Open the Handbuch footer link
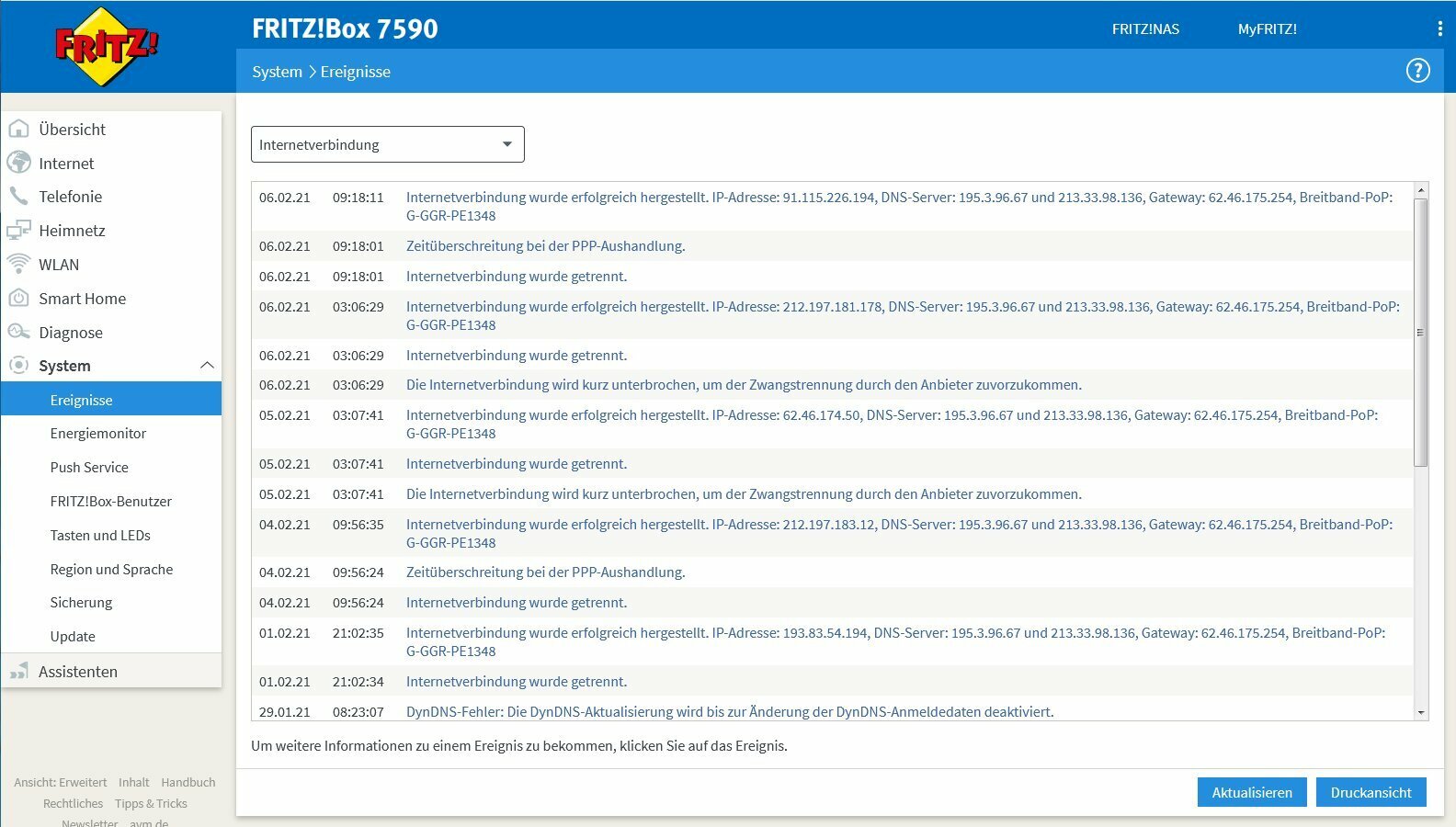The height and width of the screenshot is (827, 1456). point(188,783)
